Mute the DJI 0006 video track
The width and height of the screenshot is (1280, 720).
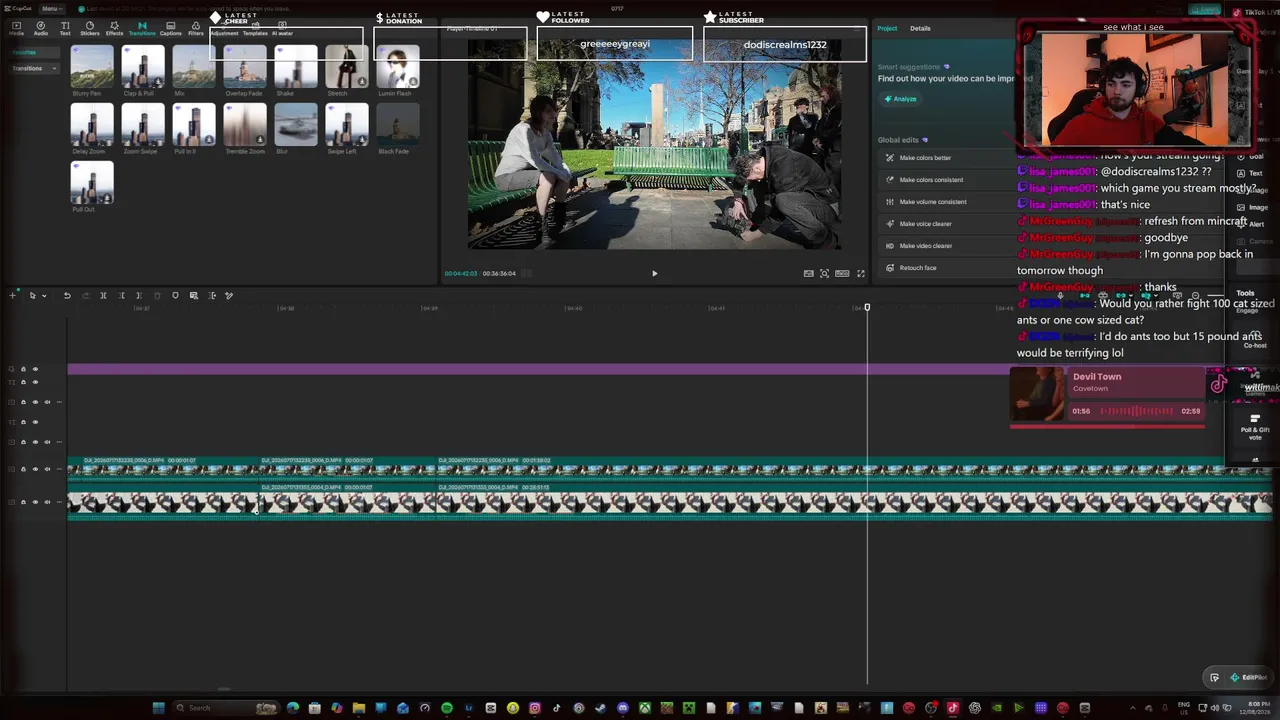point(47,469)
